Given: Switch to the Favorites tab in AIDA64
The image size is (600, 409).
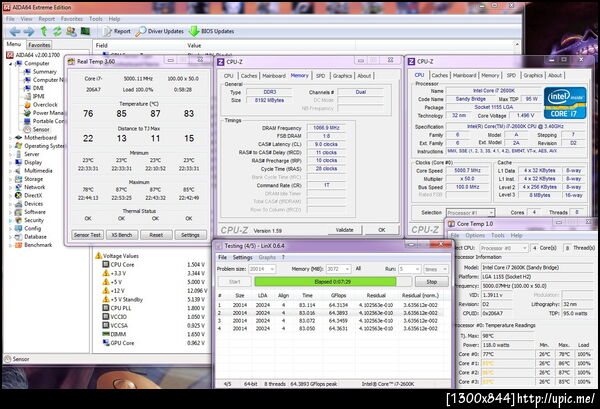Looking at the screenshot, I should tap(39, 45).
